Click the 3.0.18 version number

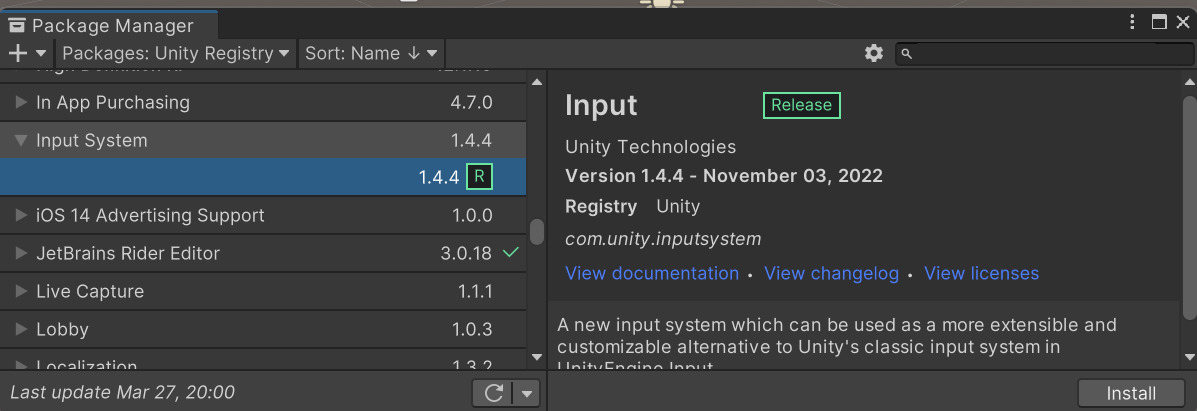[466, 253]
